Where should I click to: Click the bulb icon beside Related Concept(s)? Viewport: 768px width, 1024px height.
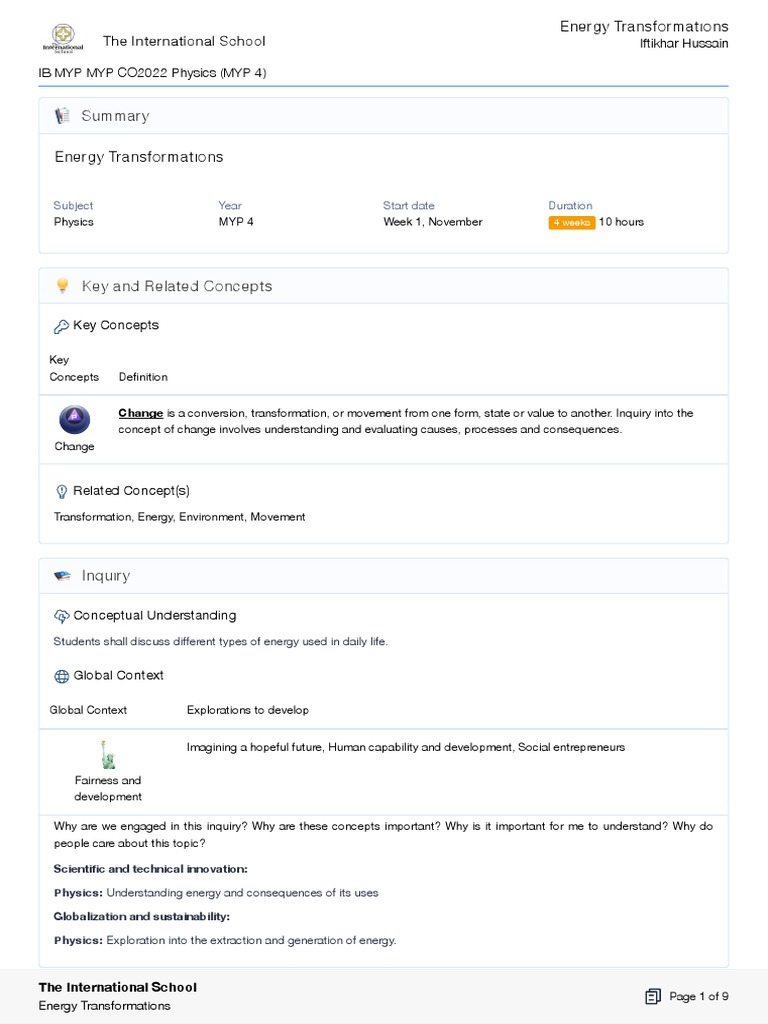(61, 491)
